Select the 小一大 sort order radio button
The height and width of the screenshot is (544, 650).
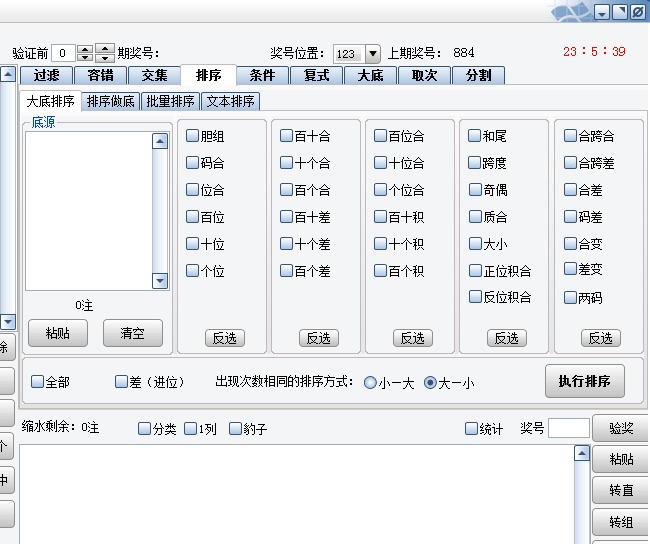click(x=371, y=382)
